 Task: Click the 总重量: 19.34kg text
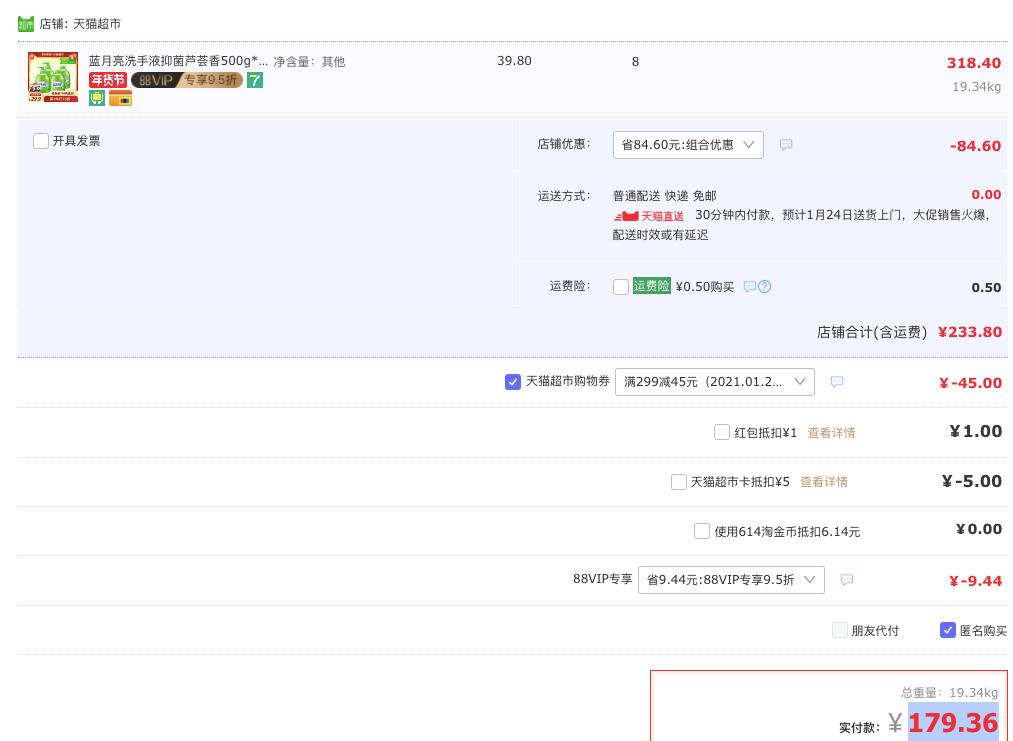click(x=950, y=693)
